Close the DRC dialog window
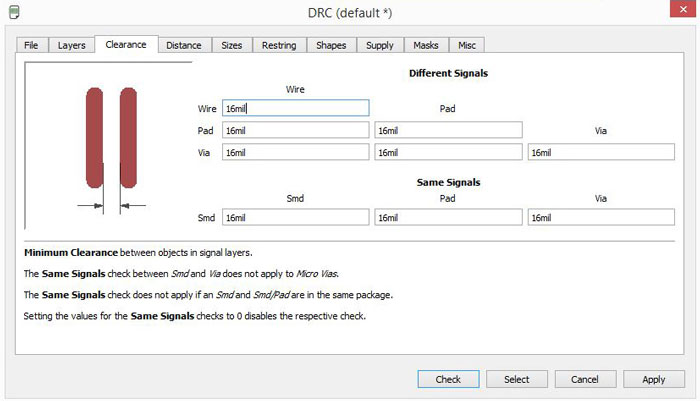 (x=683, y=9)
